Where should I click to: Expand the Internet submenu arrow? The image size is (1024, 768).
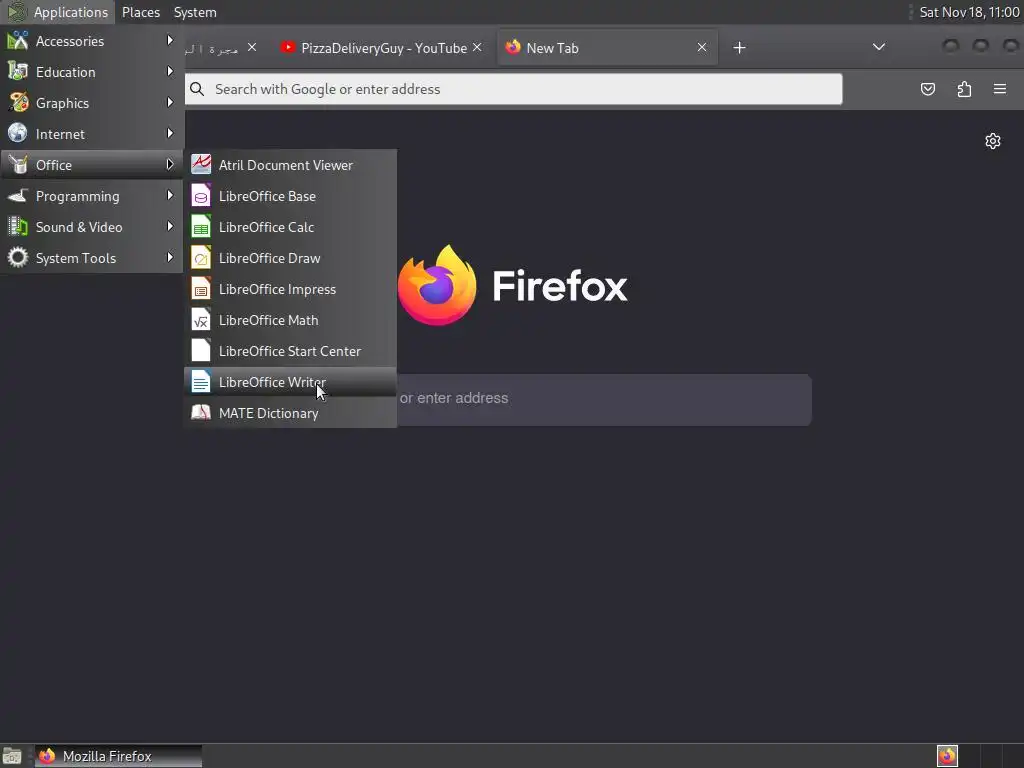(x=170, y=133)
